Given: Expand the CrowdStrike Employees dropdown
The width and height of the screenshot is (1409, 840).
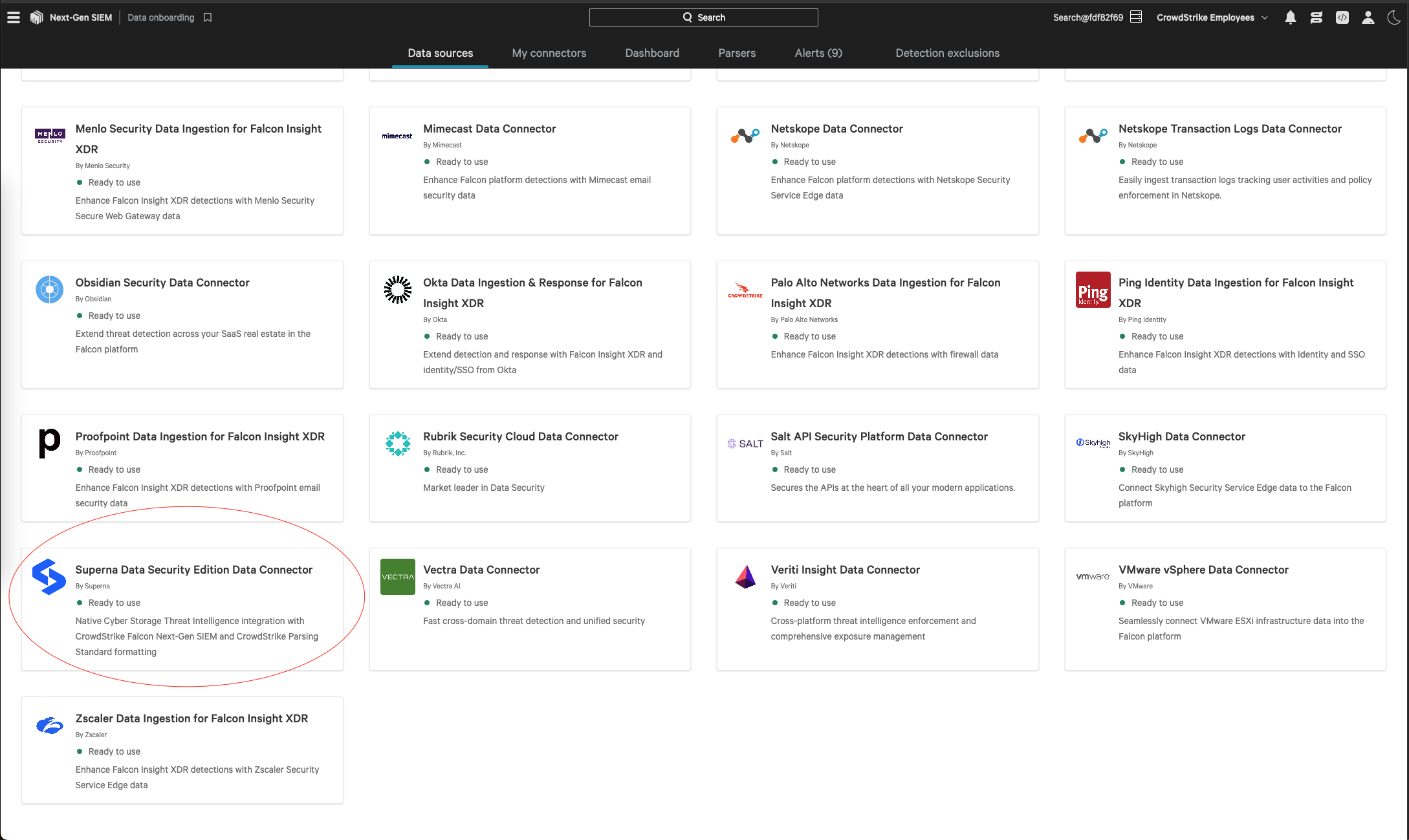Looking at the screenshot, I should click(x=1212, y=17).
